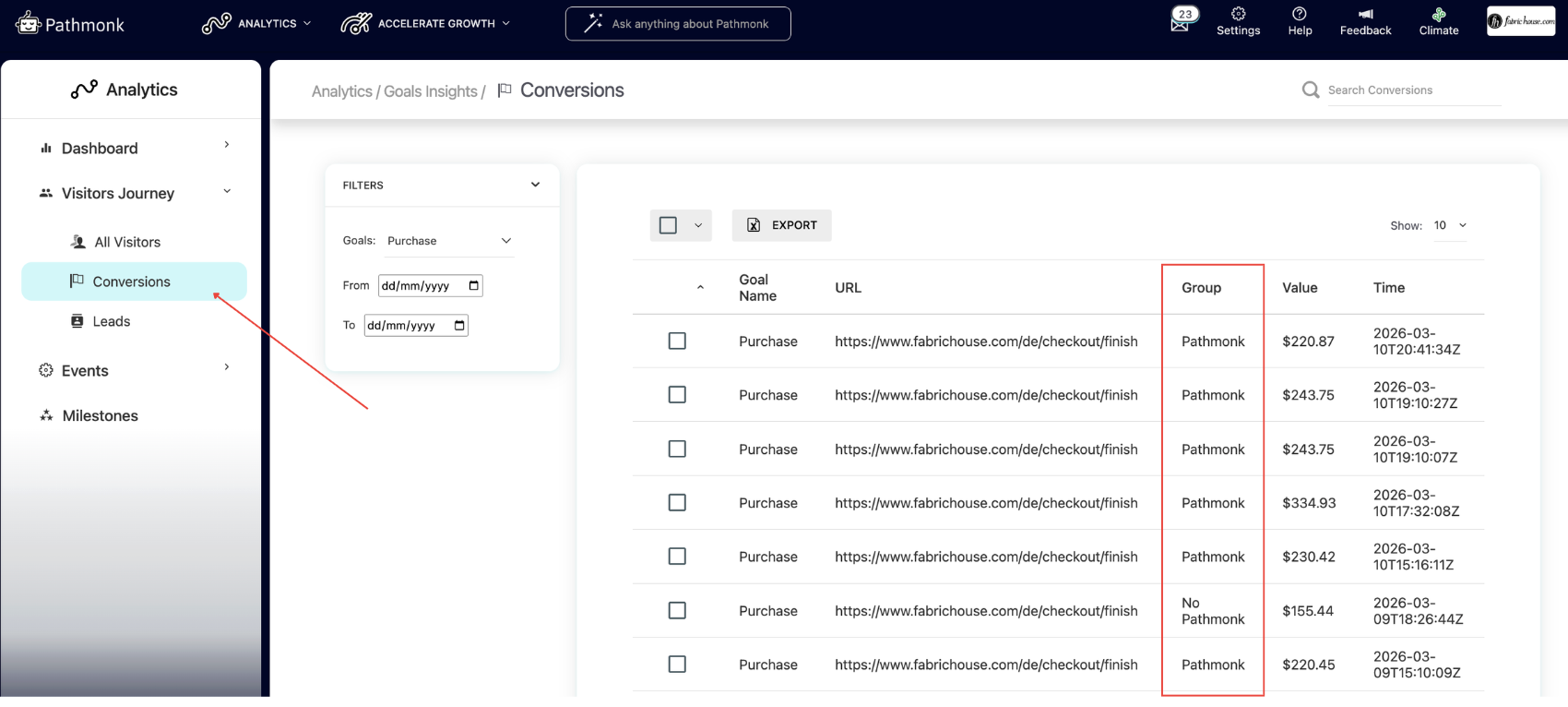This screenshot has width=1568, height=707.
Task: Select the $220.45 purchase row checkbox
Action: coord(677,665)
